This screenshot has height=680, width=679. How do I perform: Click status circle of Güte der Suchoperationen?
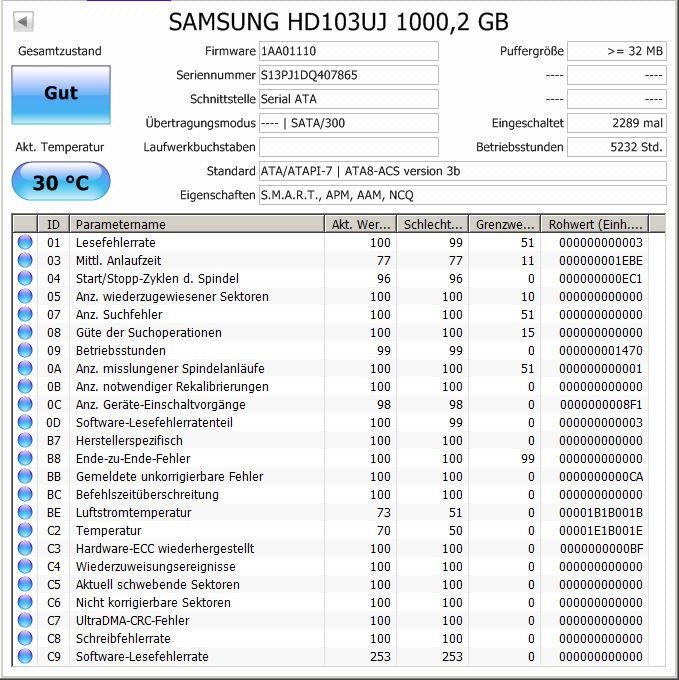point(25,332)
